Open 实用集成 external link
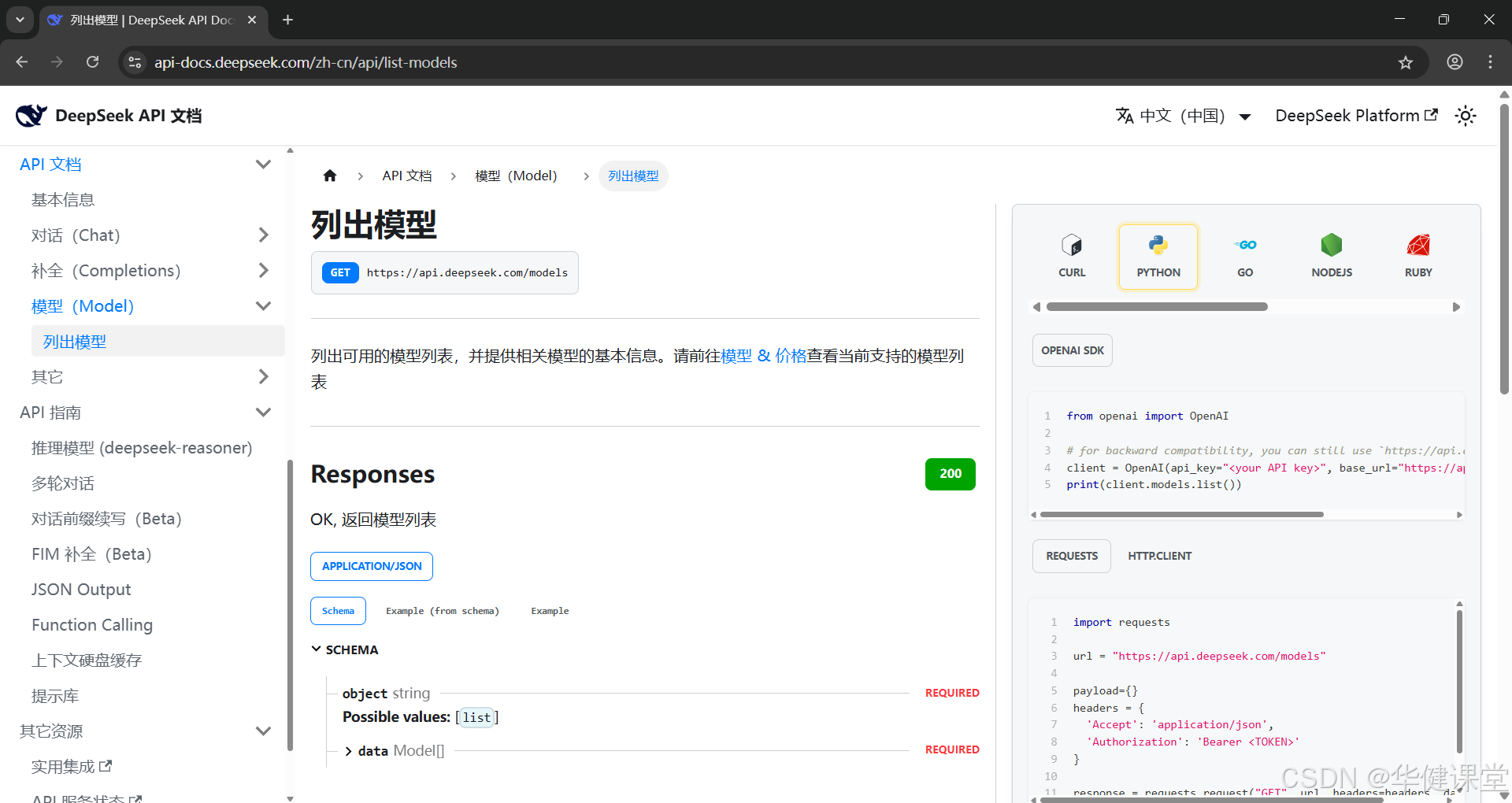Image resolution: width=1512 pixels, height=803 pixels. pos(71,767)
